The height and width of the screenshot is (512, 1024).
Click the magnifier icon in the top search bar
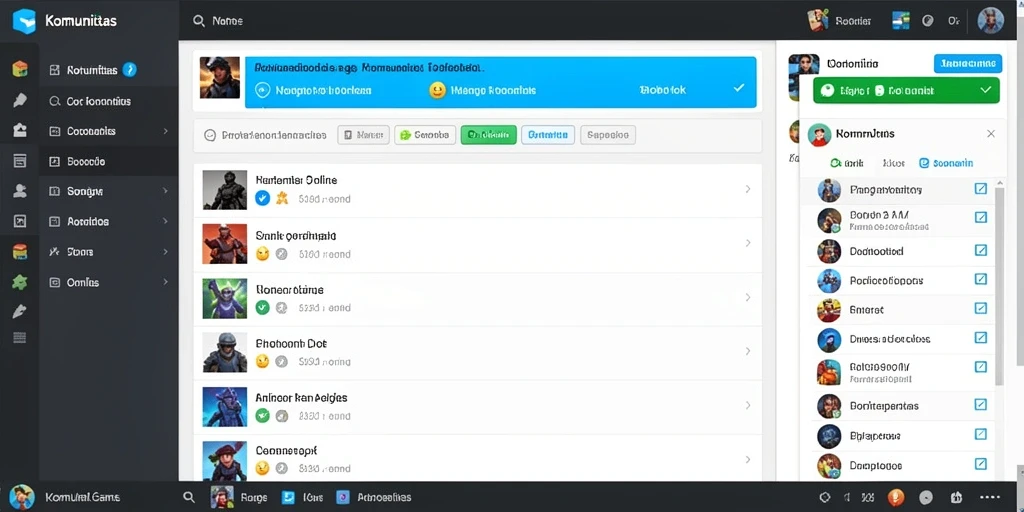(199, 21)
